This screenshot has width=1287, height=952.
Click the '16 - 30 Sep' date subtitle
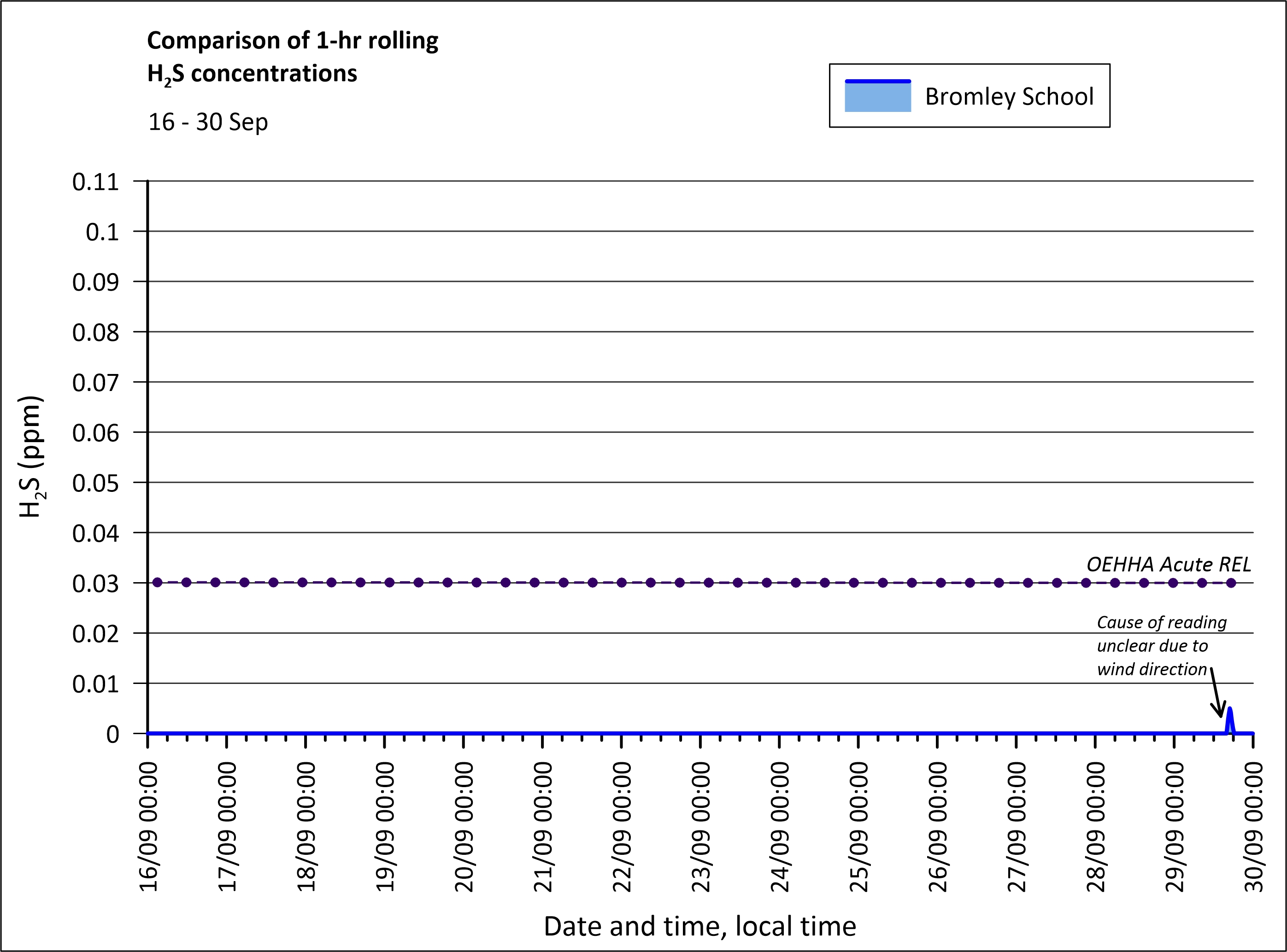pos(207,122)
